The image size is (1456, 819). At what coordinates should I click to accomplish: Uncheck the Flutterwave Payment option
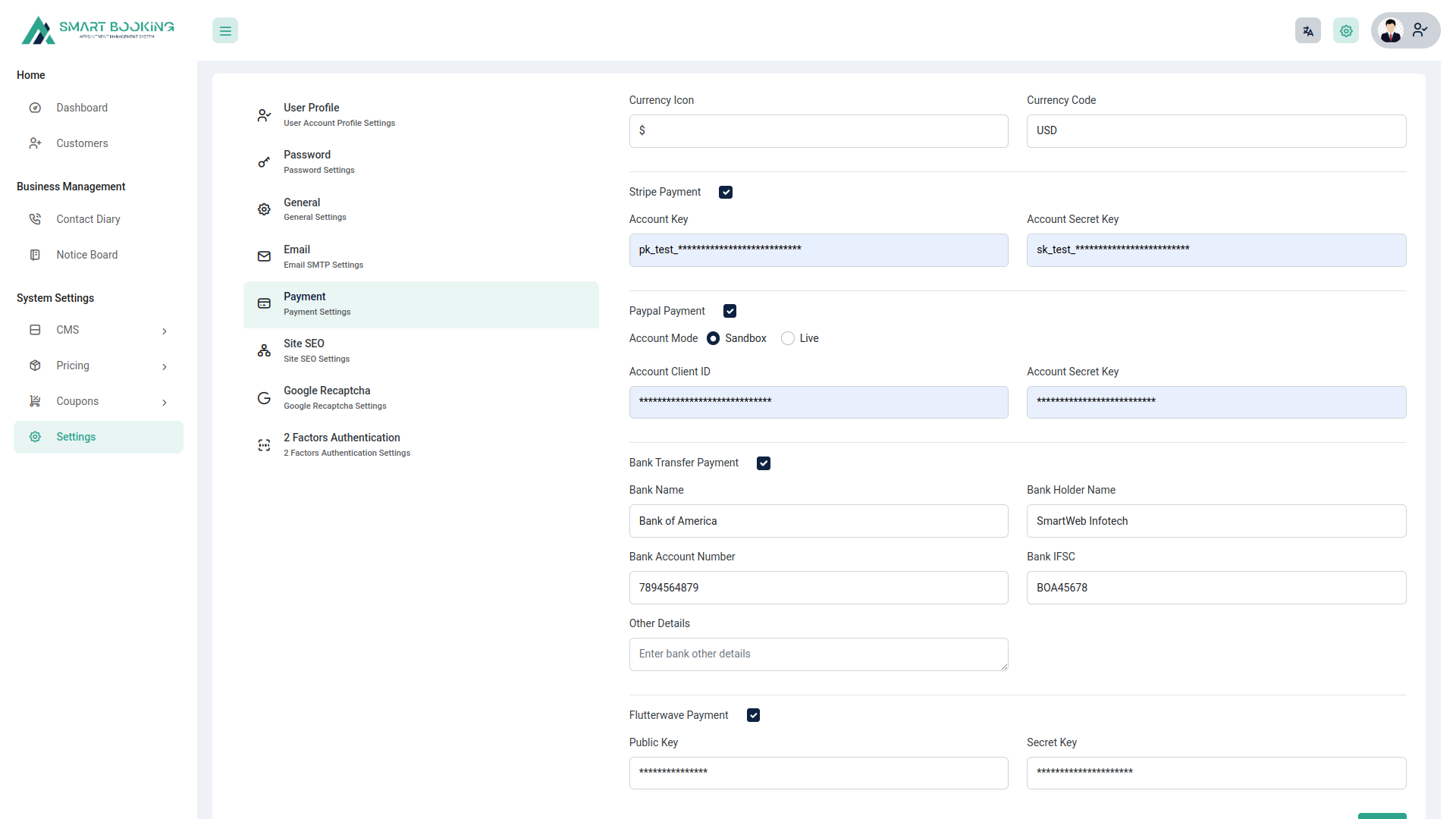[x=753, y=715]
